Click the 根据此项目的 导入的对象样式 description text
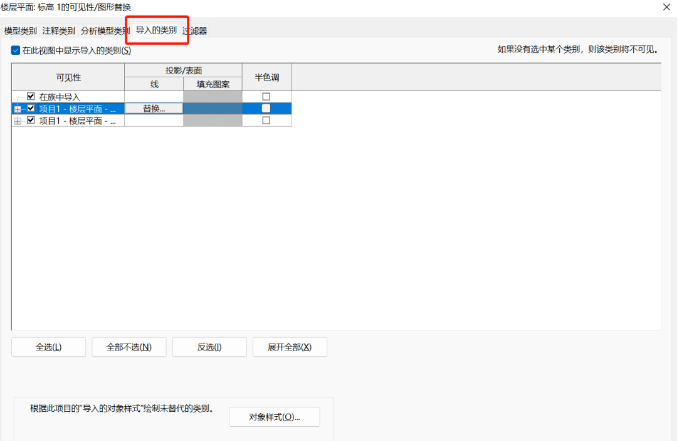 [122, 409]
